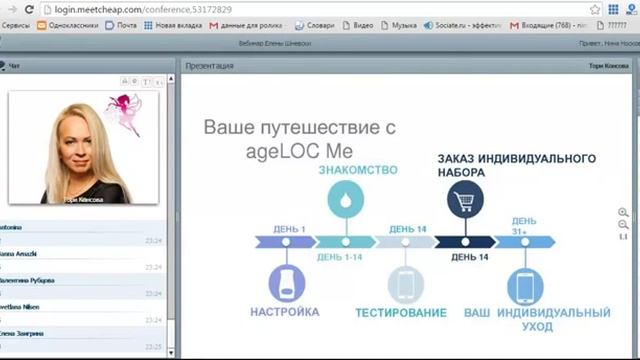Image resolution: width=640 pixels, height=360 pixels.
Task: Open the Музыка bookmark
Action: tap(399, 25)
